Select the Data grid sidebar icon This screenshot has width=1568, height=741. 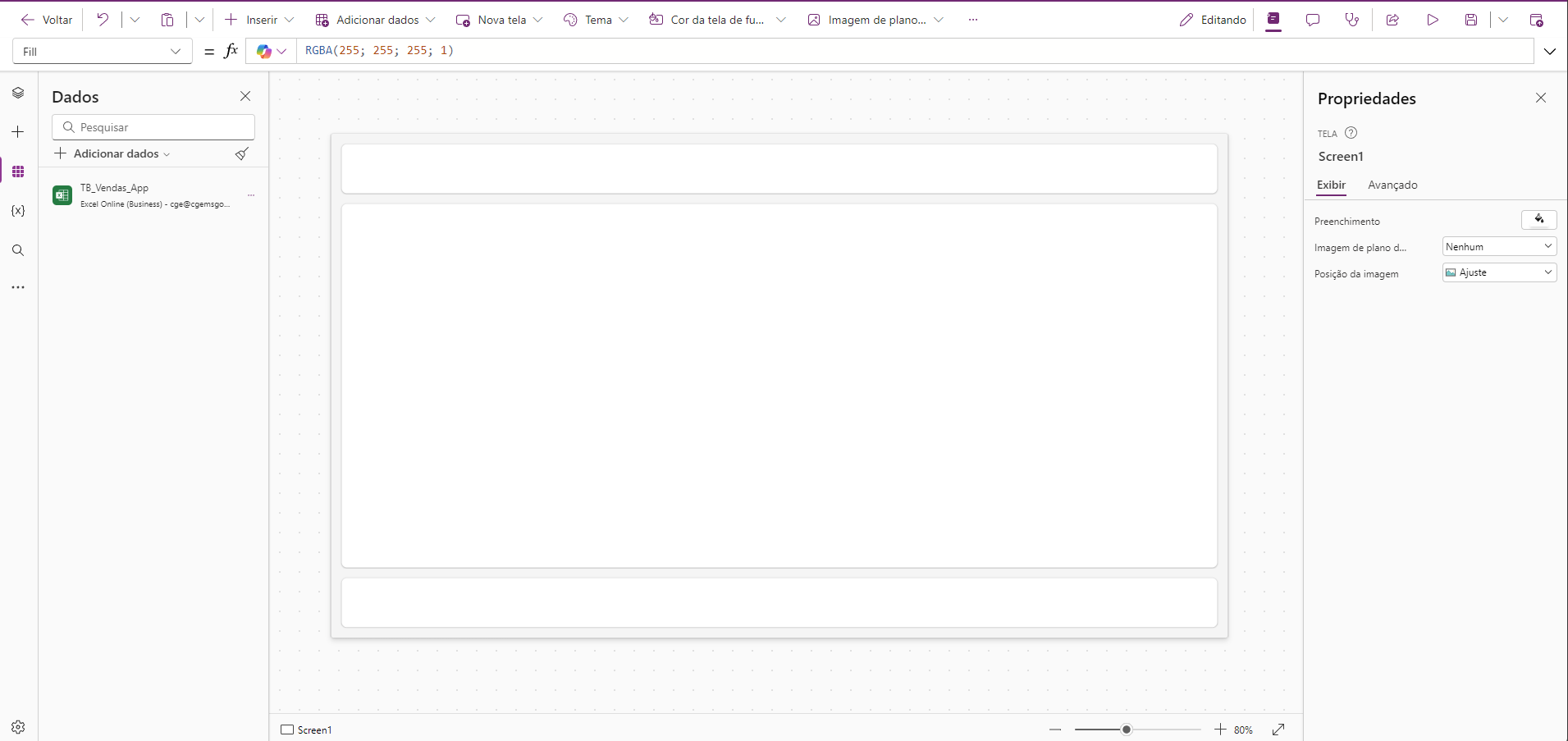18,172
